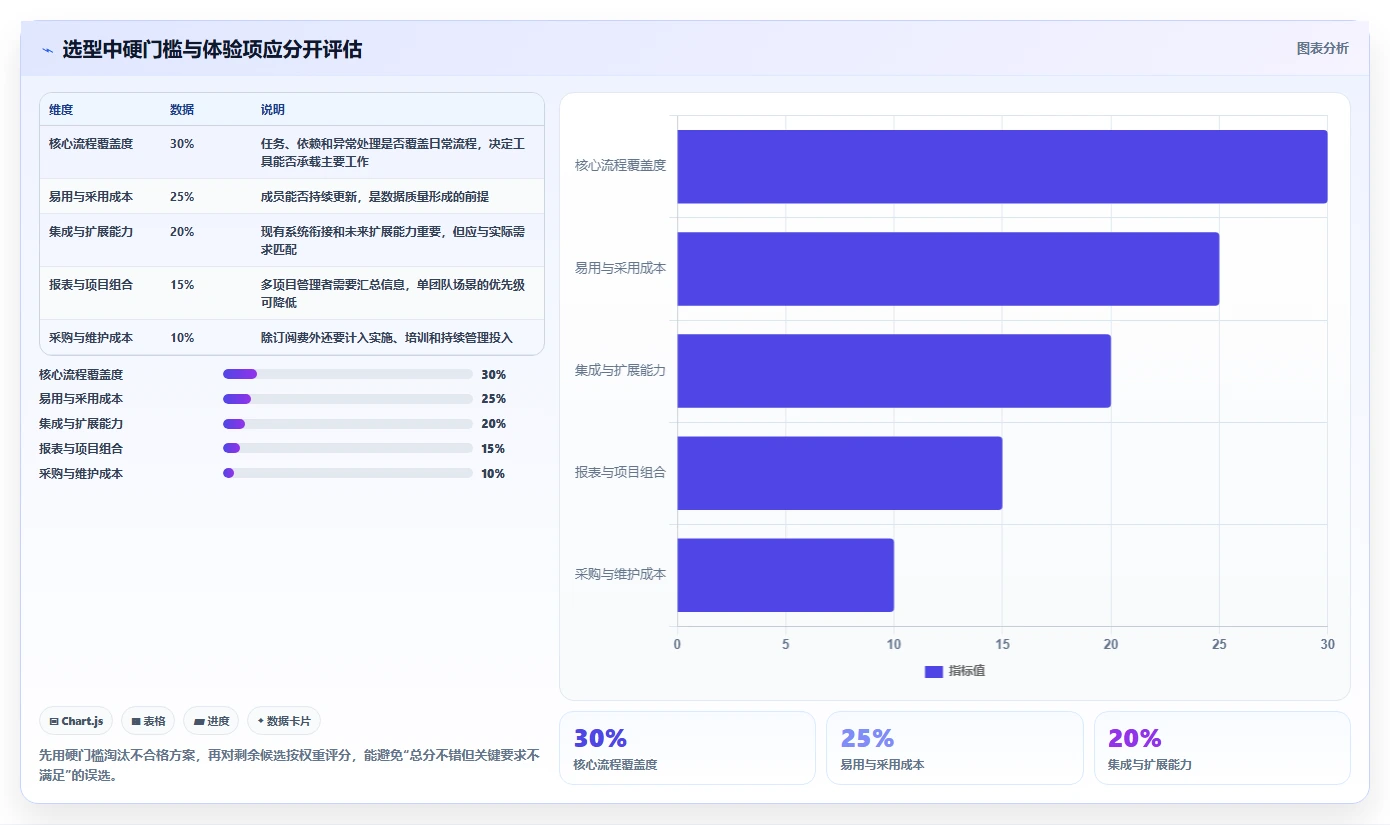
Task: Click 25% beside the 易用与采用成本 progress bar
Action: pos(493,399)
